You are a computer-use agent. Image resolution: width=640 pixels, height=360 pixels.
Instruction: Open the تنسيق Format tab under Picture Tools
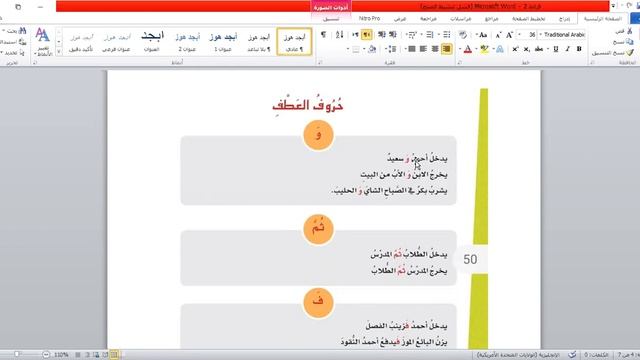click(331, 19)
